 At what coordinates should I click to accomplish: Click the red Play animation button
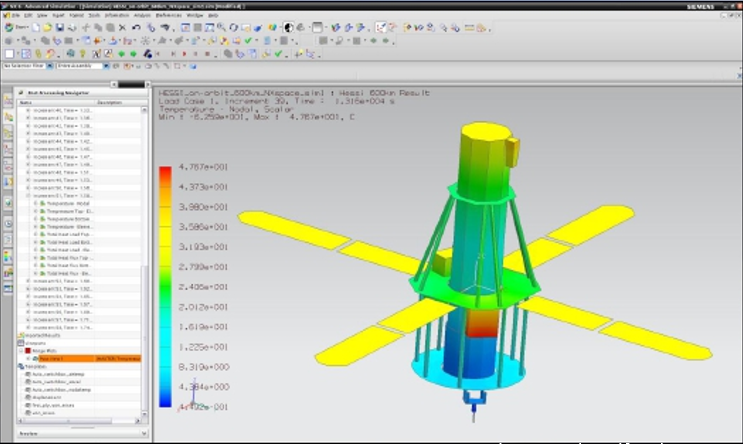[x=184, y=54]
